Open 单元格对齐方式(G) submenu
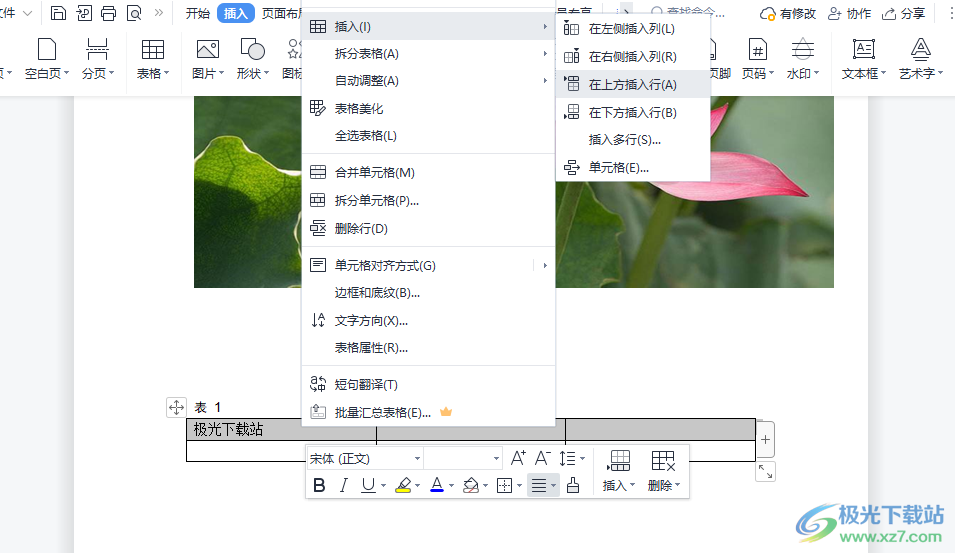Screen dimensions: 955x553 428,266
